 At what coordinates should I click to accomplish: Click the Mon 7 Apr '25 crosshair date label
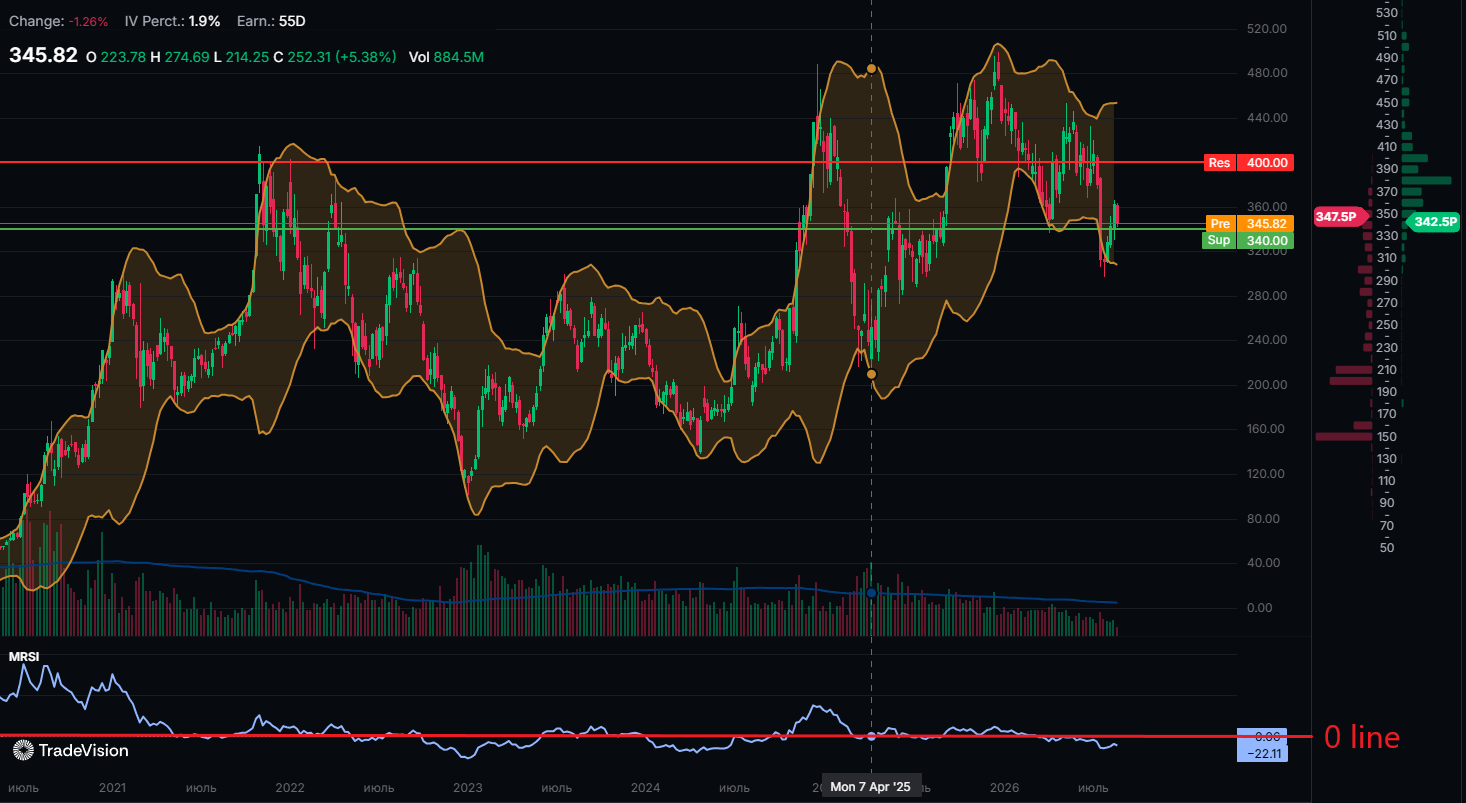(871, 787)
